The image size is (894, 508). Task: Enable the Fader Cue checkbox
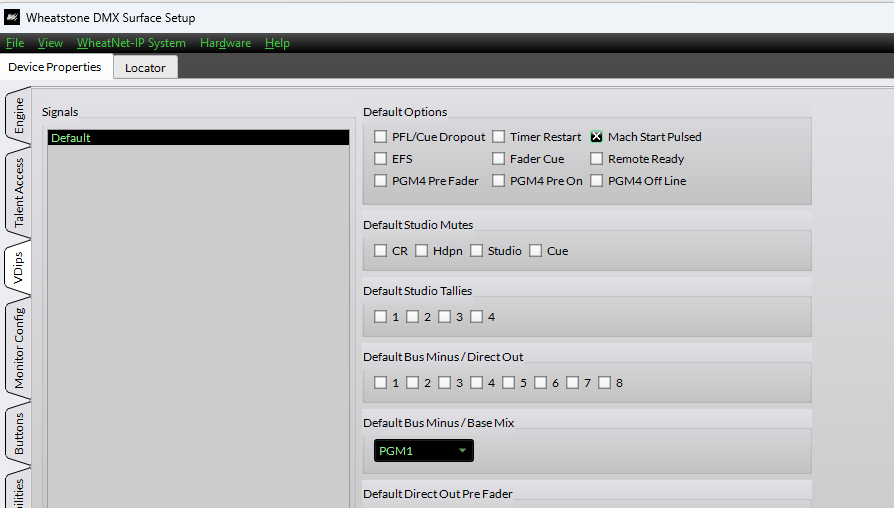498,159
